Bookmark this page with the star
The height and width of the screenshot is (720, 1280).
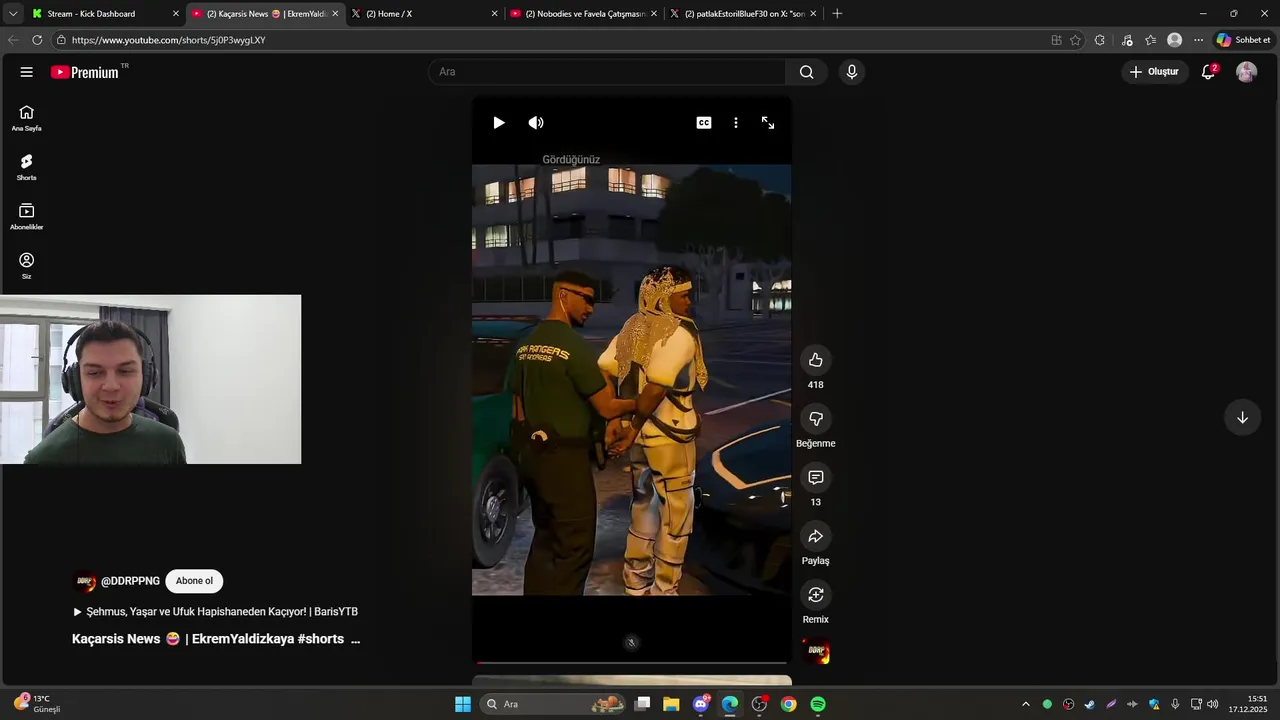(x=1075, y=40)
